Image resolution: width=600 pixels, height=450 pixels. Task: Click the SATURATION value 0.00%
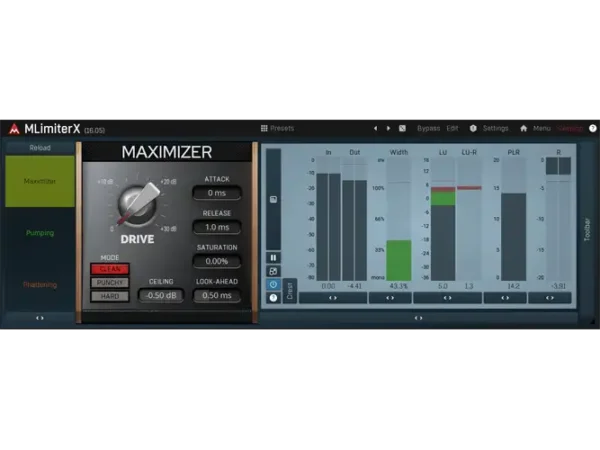217,261
